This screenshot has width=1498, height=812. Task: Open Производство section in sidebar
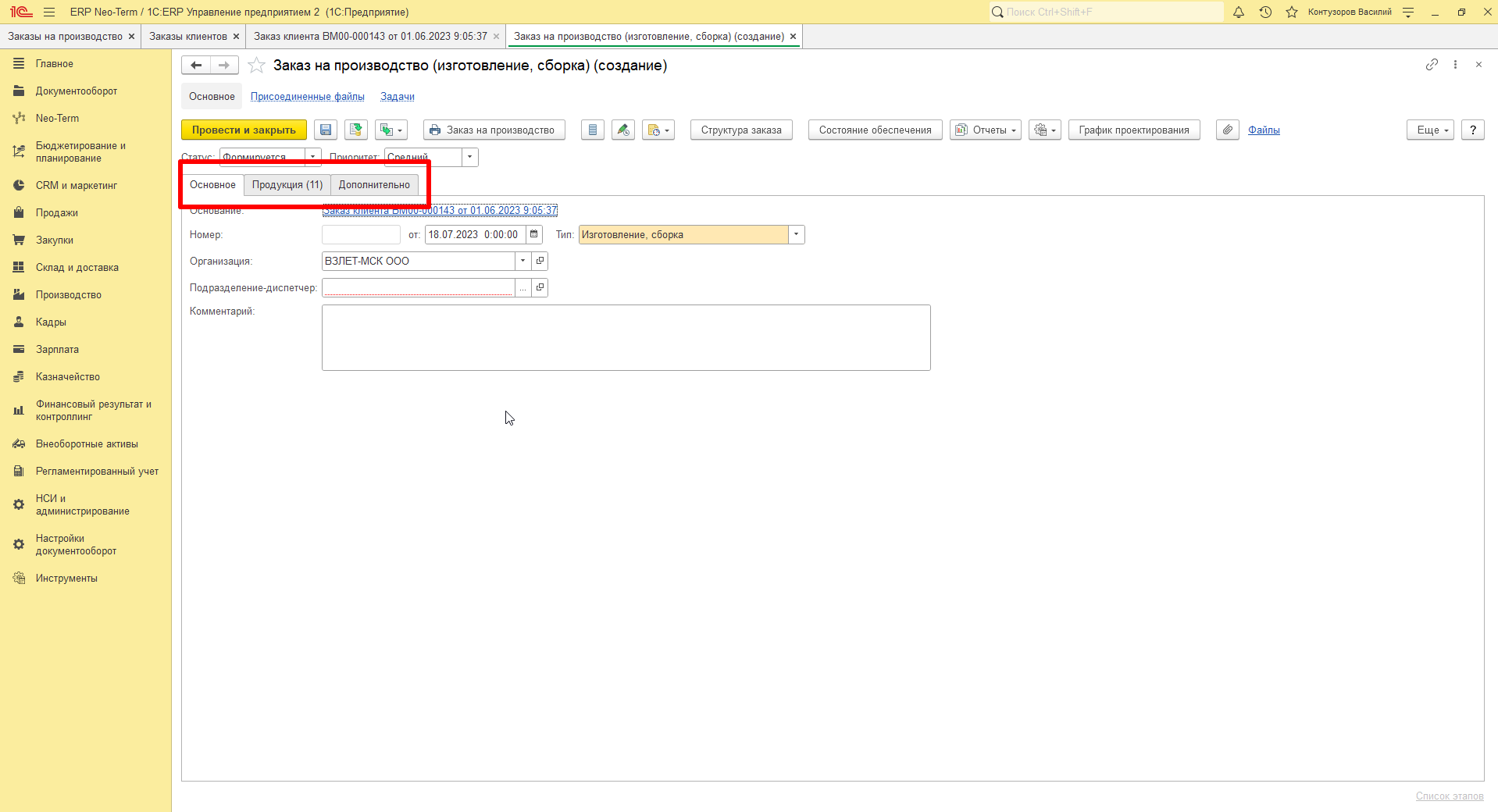[69, 294]
